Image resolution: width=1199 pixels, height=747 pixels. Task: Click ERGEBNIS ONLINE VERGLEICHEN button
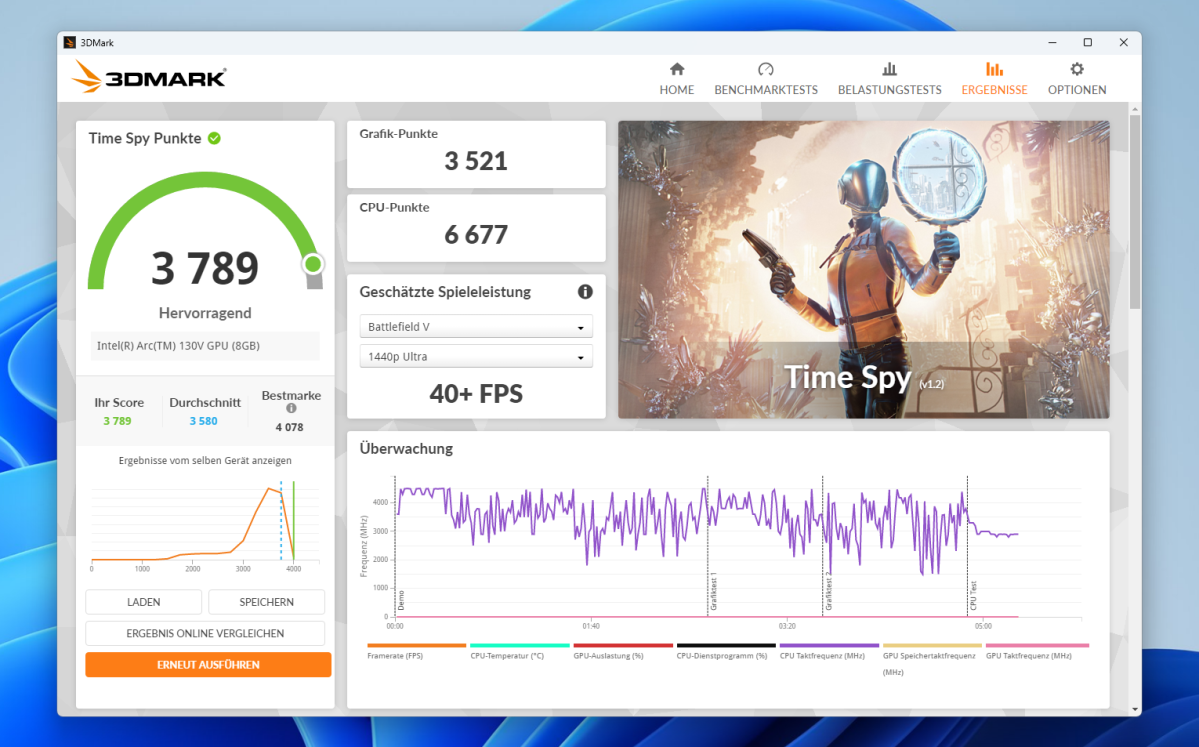pyautogui.click(x=205, y=633)
